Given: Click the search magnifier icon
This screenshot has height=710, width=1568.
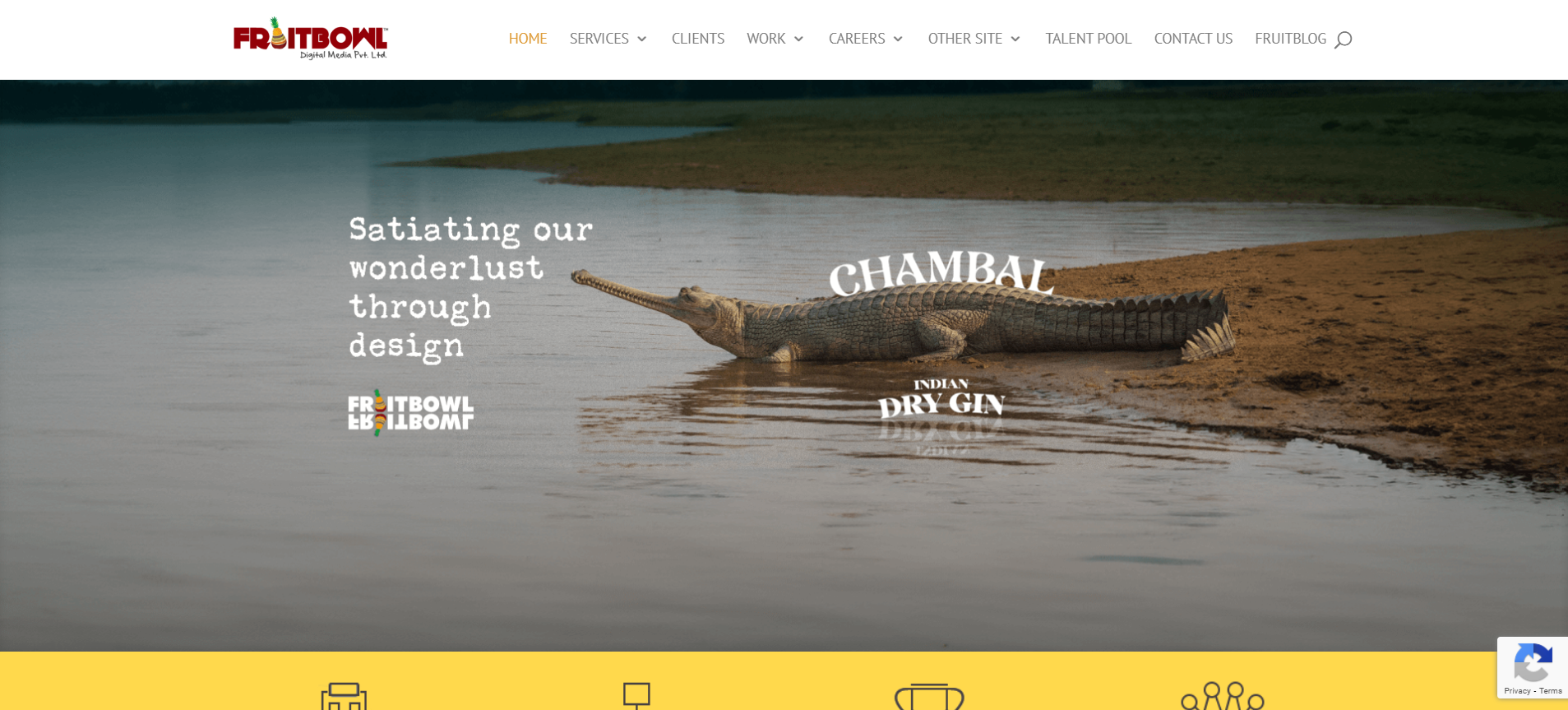Looking at the screenshot, I should click(x=1343, y=39).
